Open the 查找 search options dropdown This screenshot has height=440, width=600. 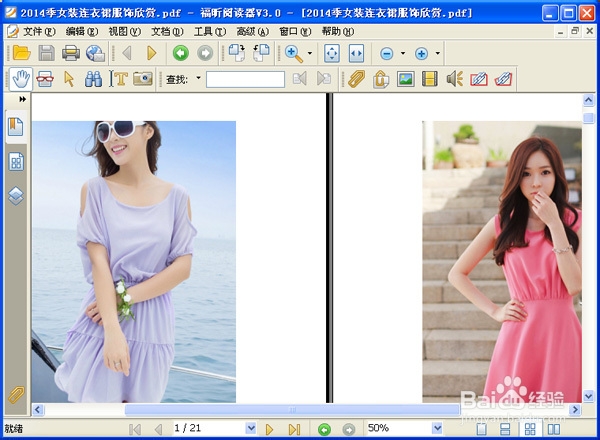[x=198, y=78]
